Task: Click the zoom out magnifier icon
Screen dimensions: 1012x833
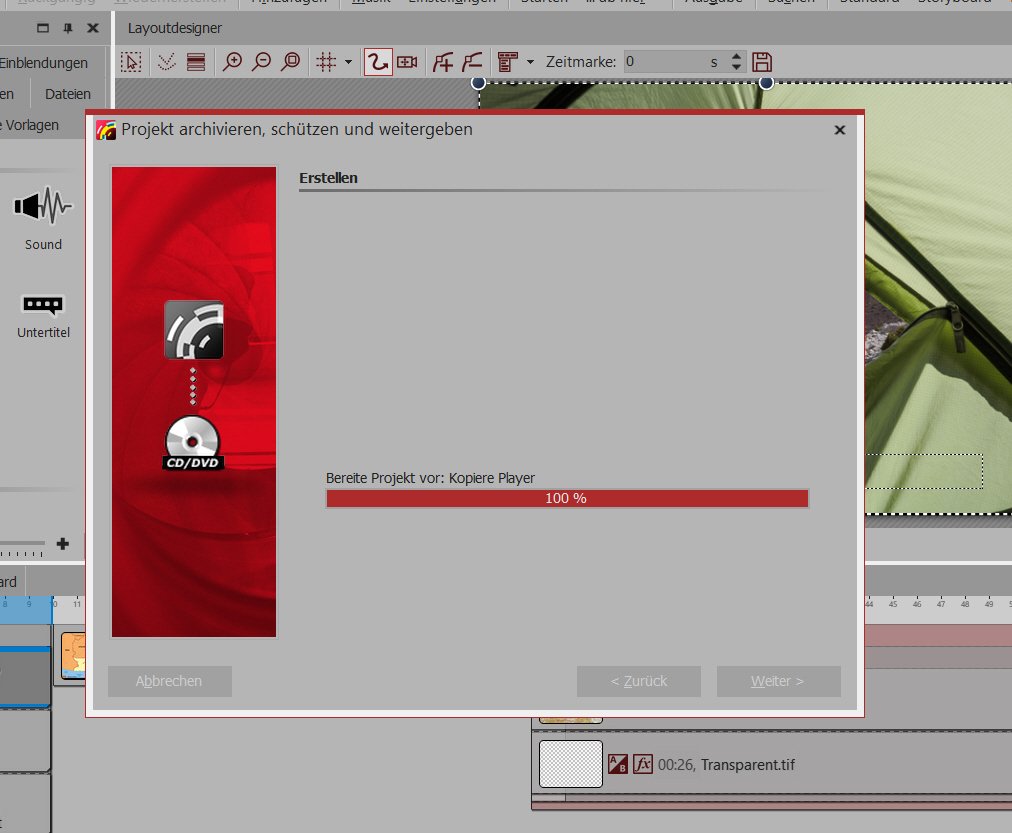Action: coord(261,62)
